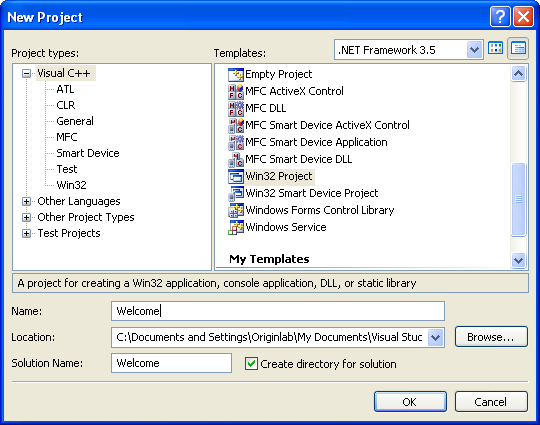This screenshot has width=540, height=425.
Task: Select Test Projects label in tree
Action: pyautogui.click(x=69, y=234)
